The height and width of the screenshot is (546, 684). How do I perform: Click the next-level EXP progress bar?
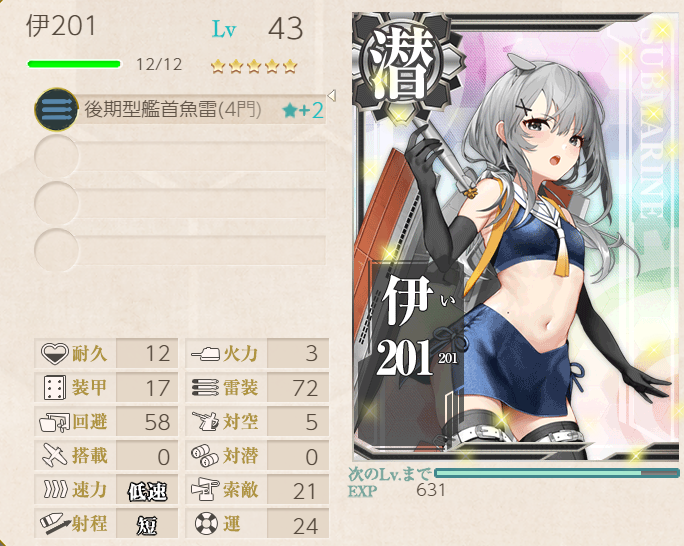[x=557, y=473]
